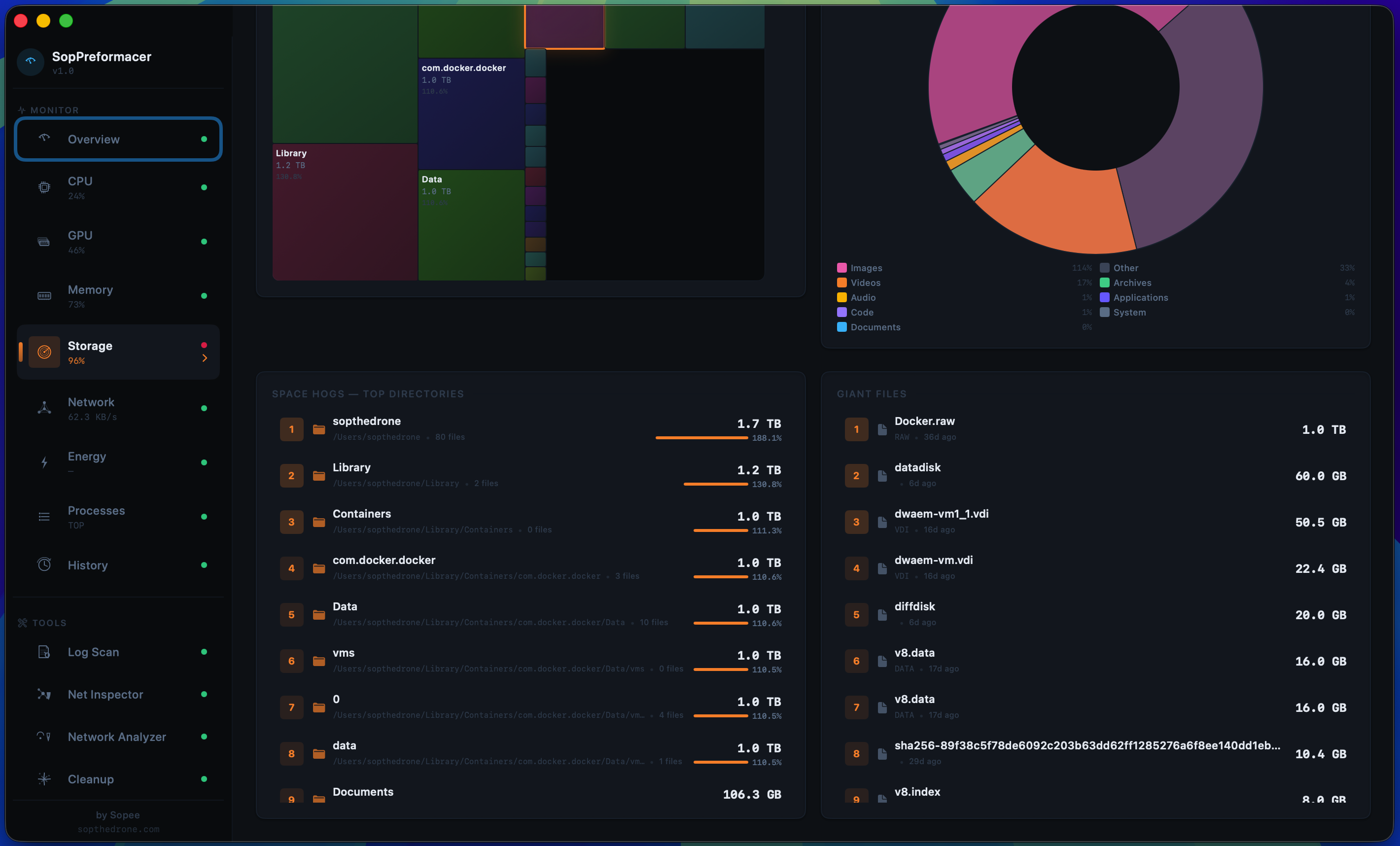Viewport: 1400px width, 846px height.
Task: Toggle the Images legend swatch in the chart
Action: point(841,267)
